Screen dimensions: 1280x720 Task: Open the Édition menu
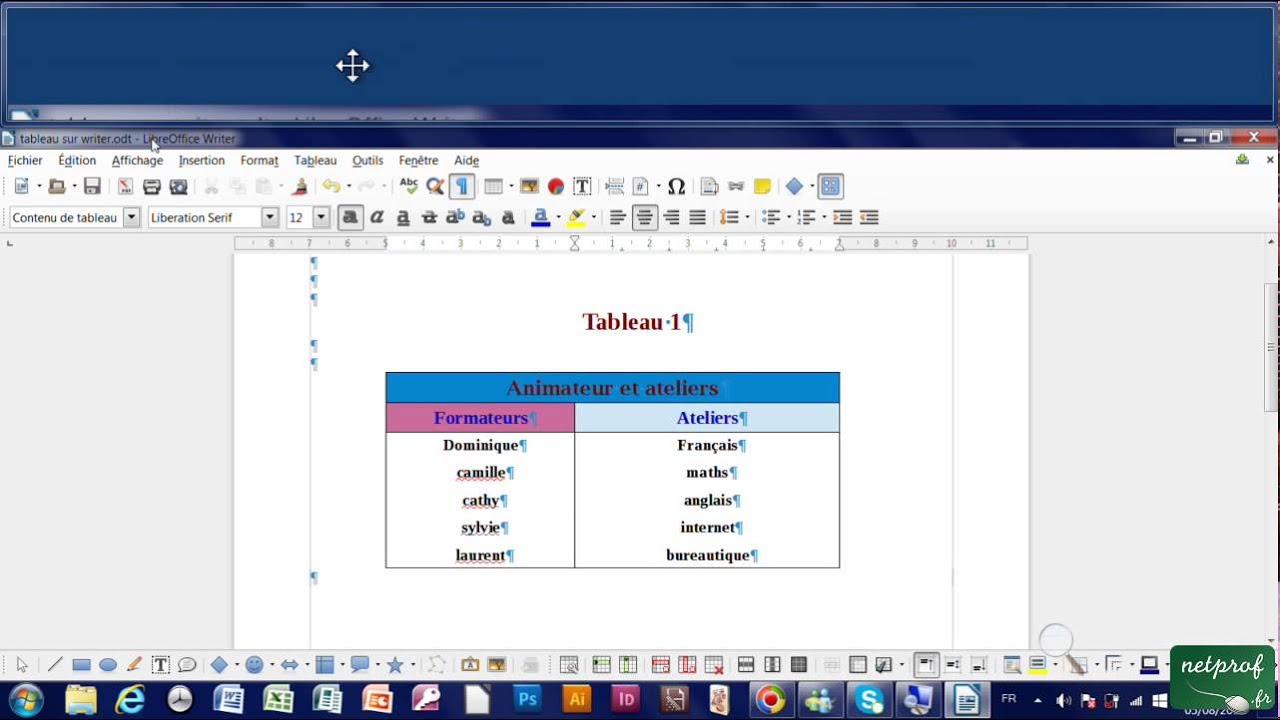77,160
